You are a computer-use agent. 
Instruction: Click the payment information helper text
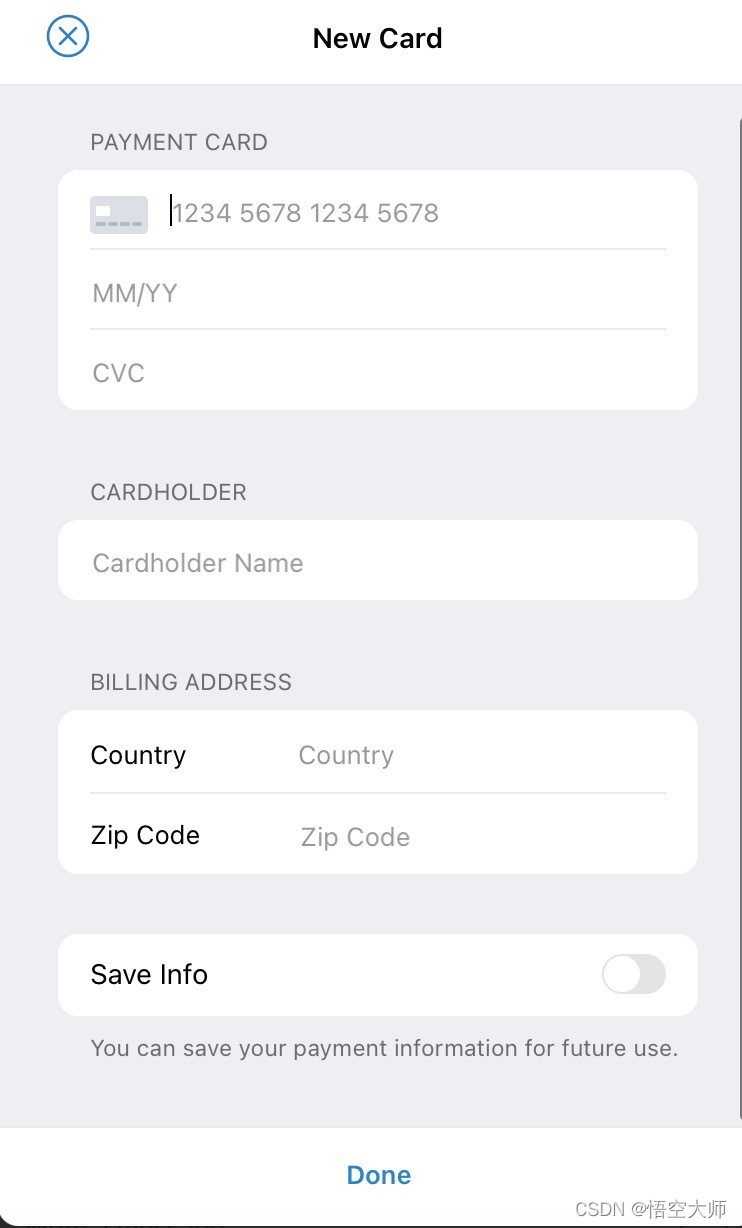[x=384, y=1048]
